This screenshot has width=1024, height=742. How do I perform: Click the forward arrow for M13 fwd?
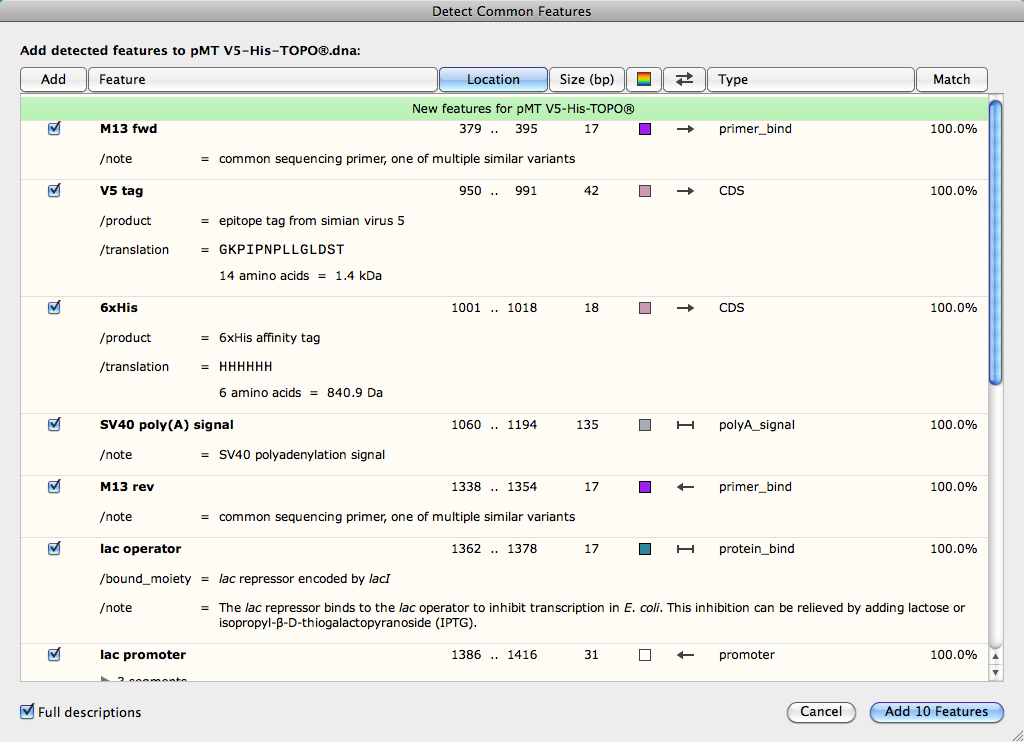click(685, 129)
